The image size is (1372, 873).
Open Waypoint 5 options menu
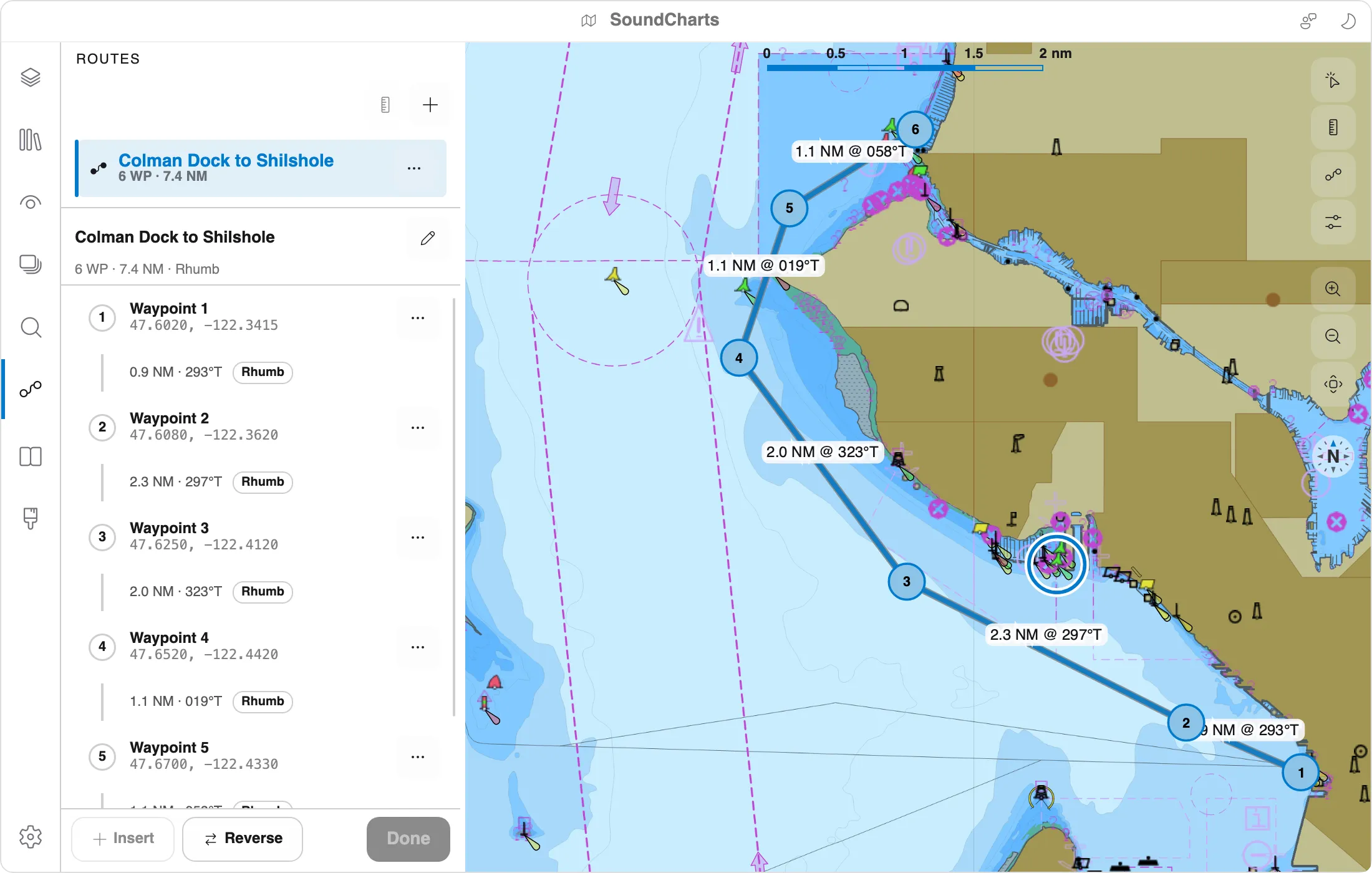click(x=418, y=757)
